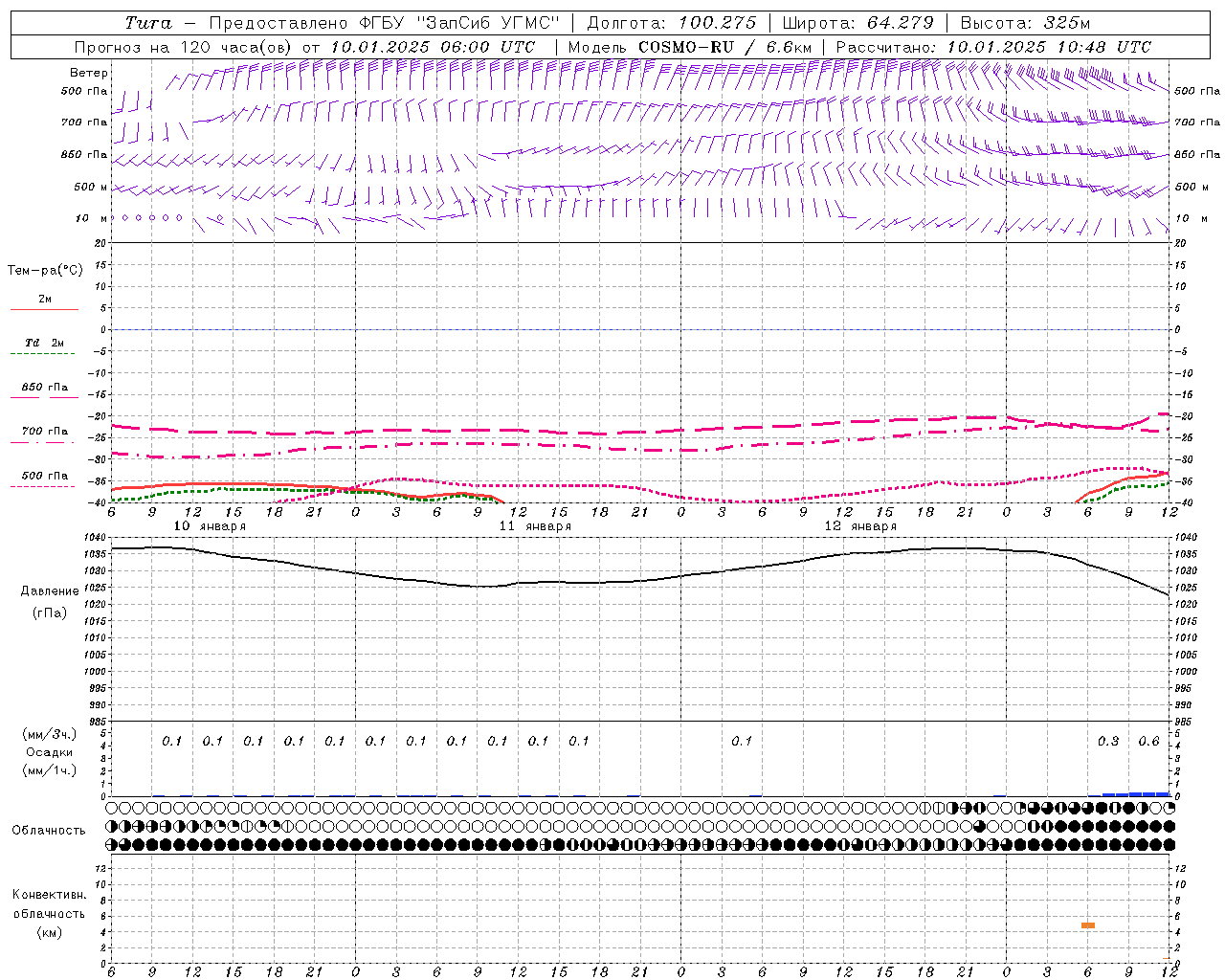
Task: Click the "(гПа)" unit under Давление
Action: (x=50, y=612)
